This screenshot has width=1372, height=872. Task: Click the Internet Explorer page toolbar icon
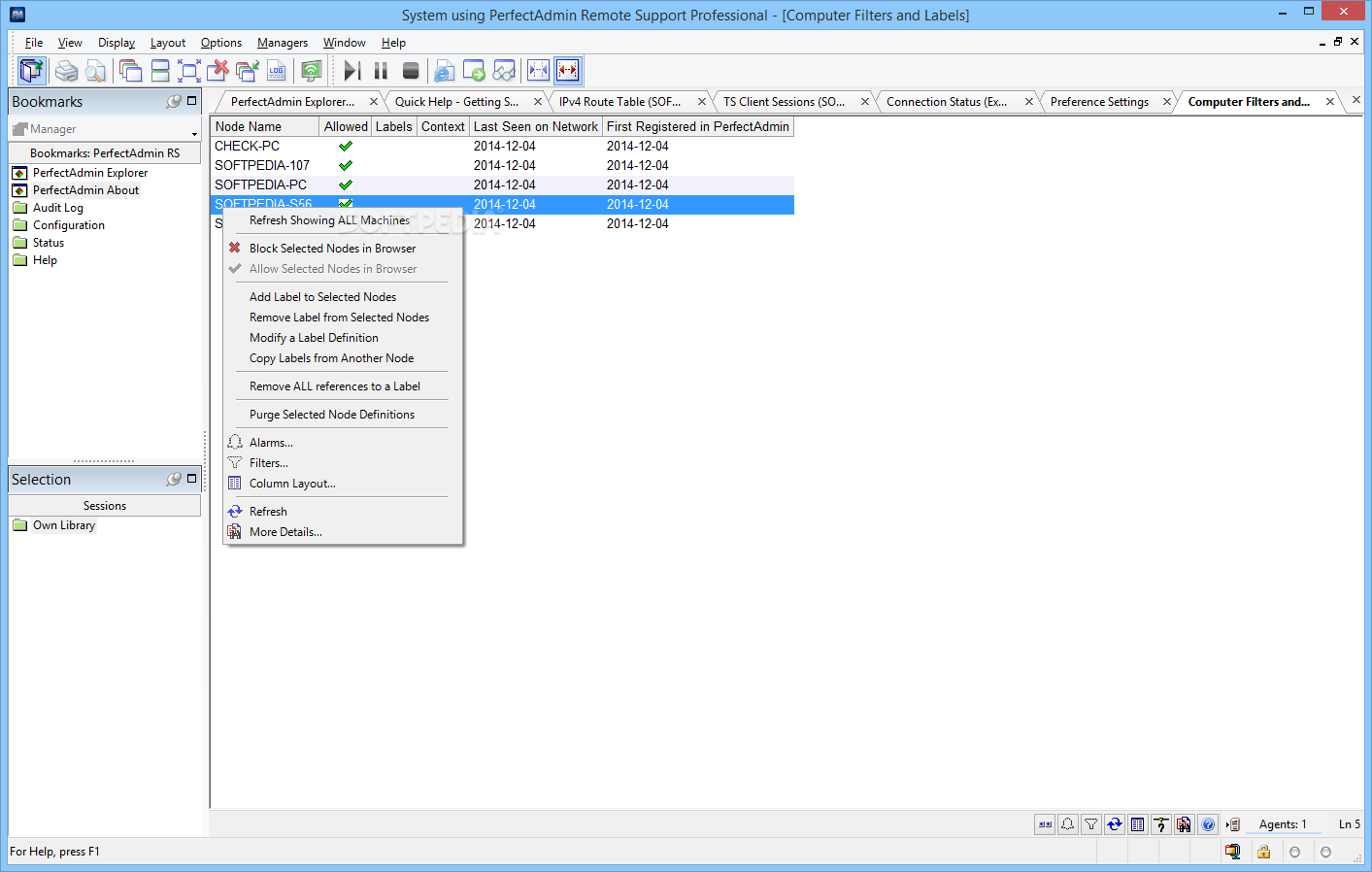coord(445,71)
